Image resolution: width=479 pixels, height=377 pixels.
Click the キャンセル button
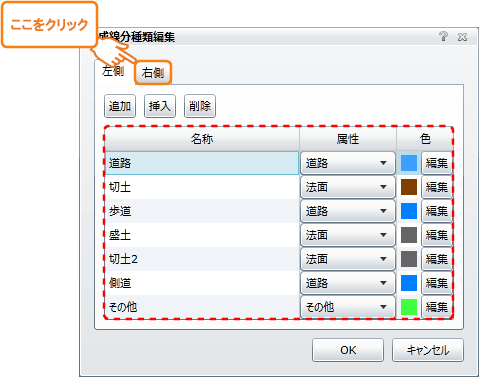click(428, 350)
